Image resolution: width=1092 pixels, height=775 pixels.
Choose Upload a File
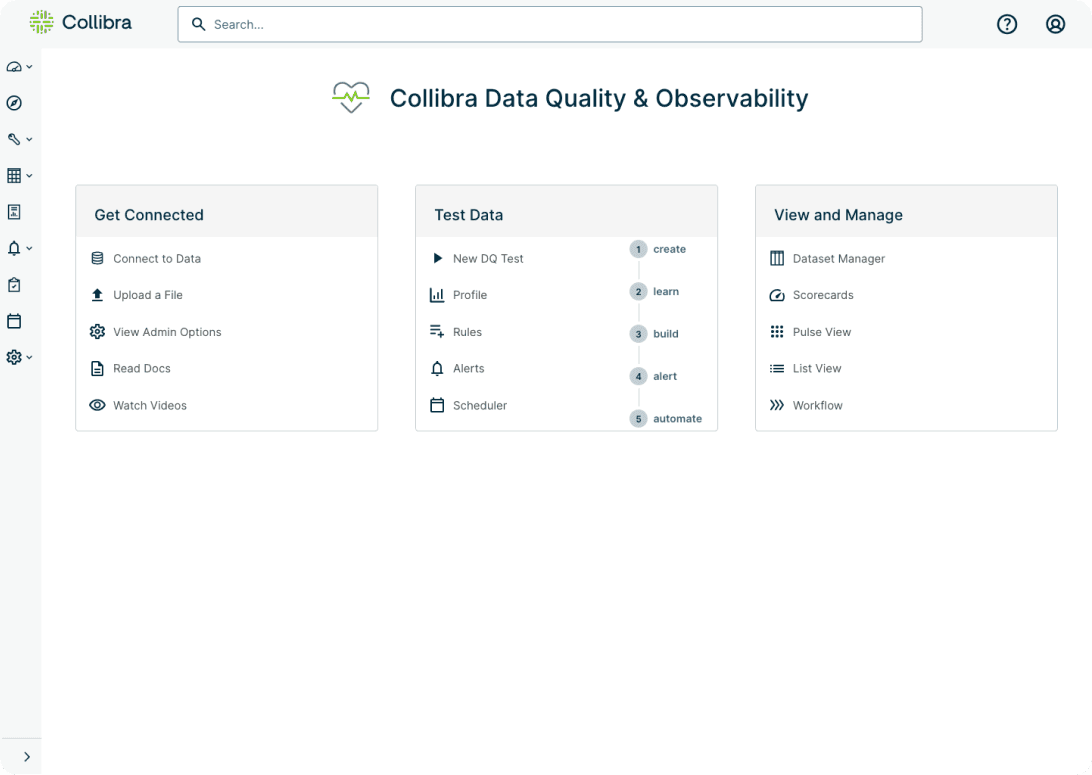coord(148,295)
